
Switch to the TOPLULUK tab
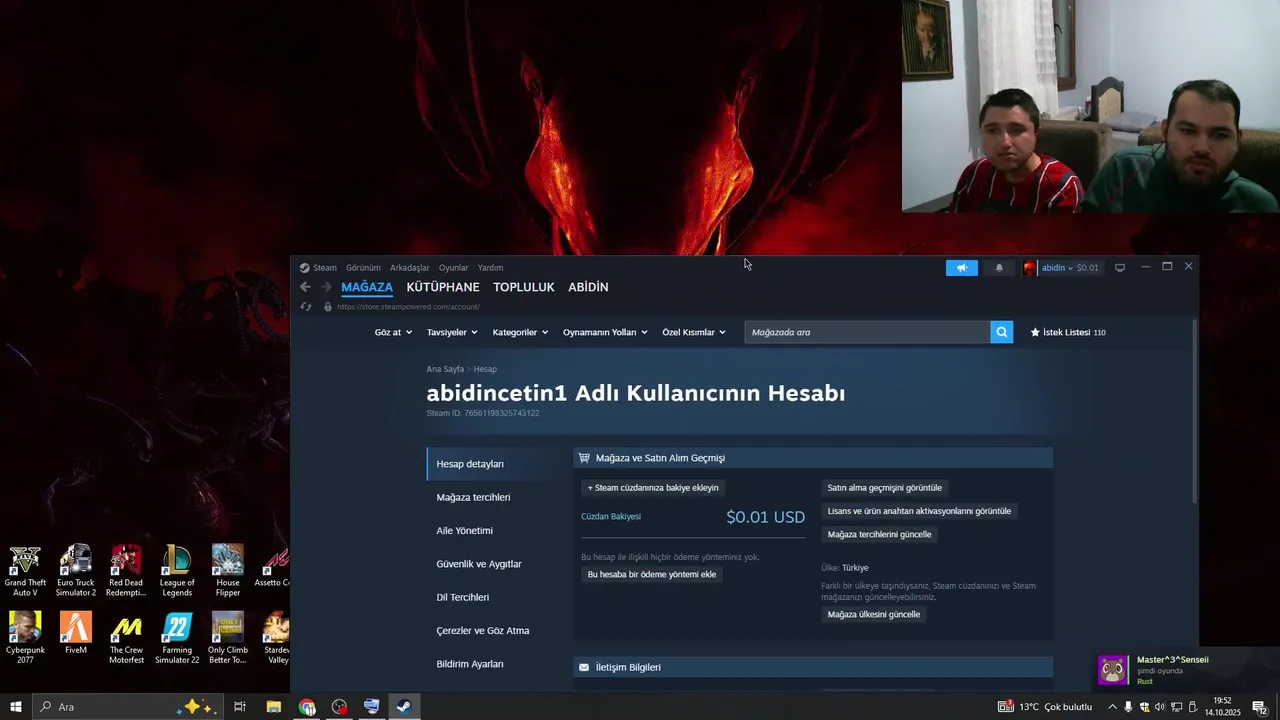pyautogui.click(x=523, y=287)
